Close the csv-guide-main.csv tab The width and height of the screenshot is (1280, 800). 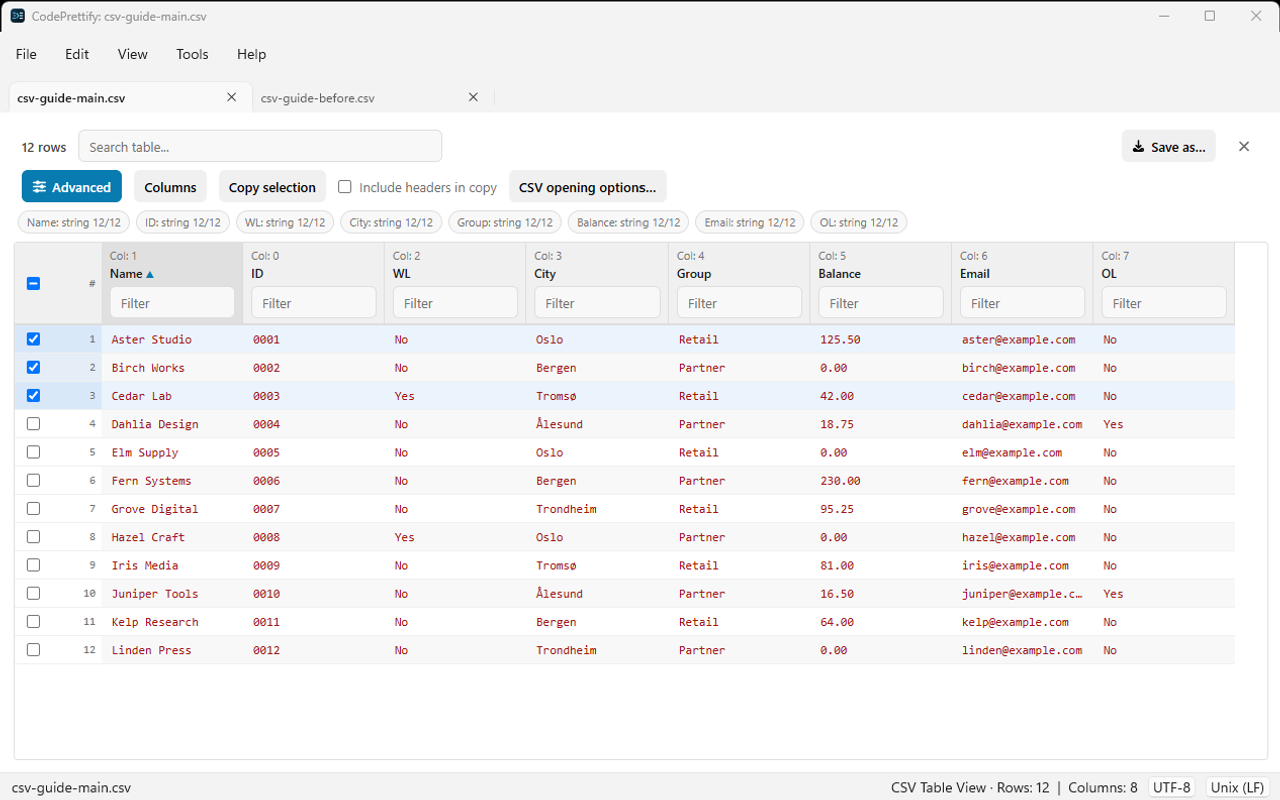point(232,97)
